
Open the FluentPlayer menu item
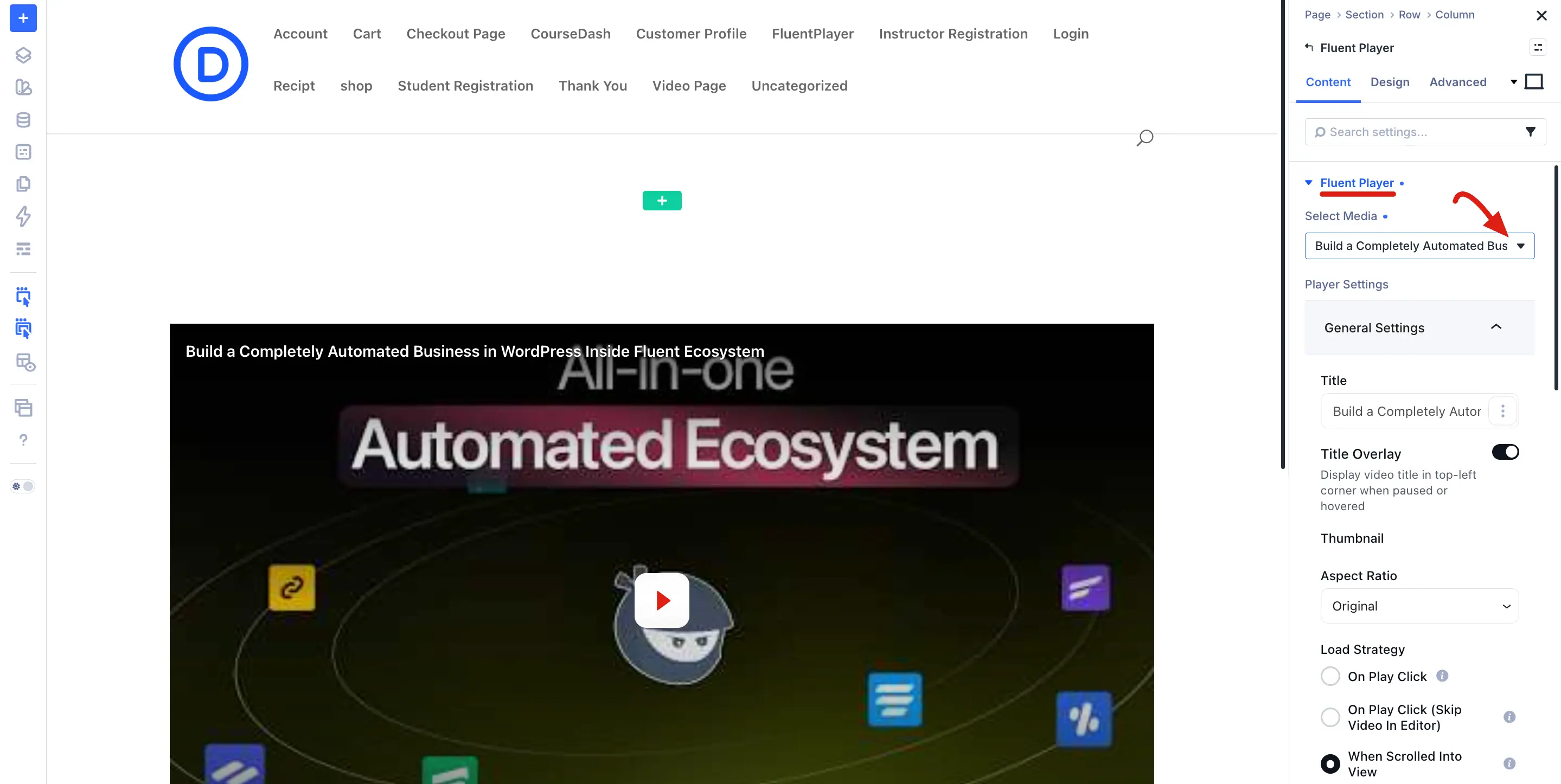pyautogui.click(x=813, y=34)
